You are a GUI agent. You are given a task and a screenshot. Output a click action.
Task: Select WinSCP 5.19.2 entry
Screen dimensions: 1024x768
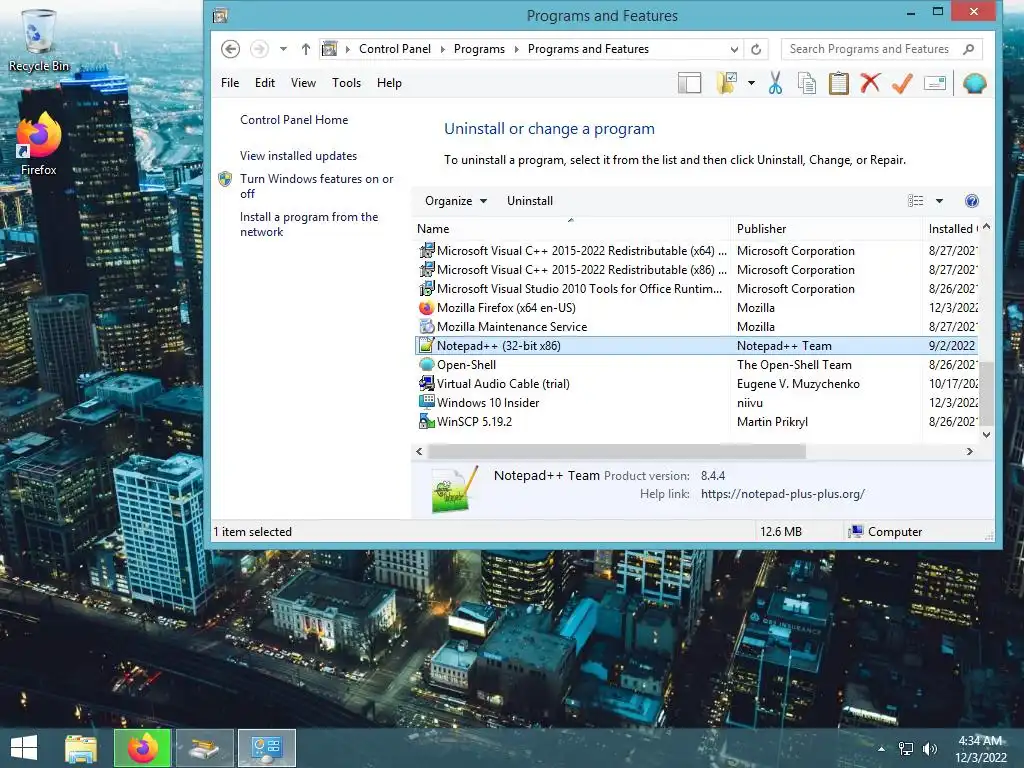[x=696, y=421]
